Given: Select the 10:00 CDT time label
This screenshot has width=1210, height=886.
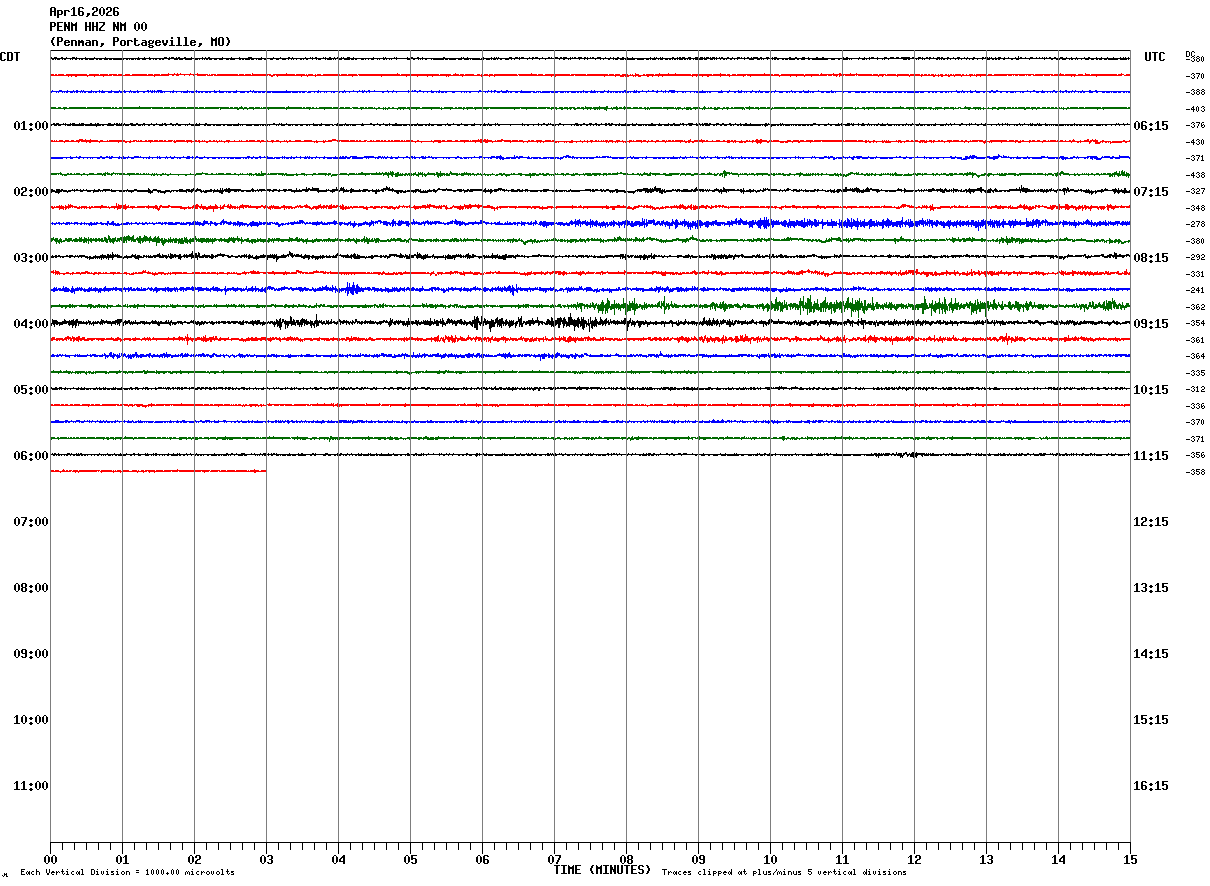Looking at the screenshot, I should coord(31,720).
